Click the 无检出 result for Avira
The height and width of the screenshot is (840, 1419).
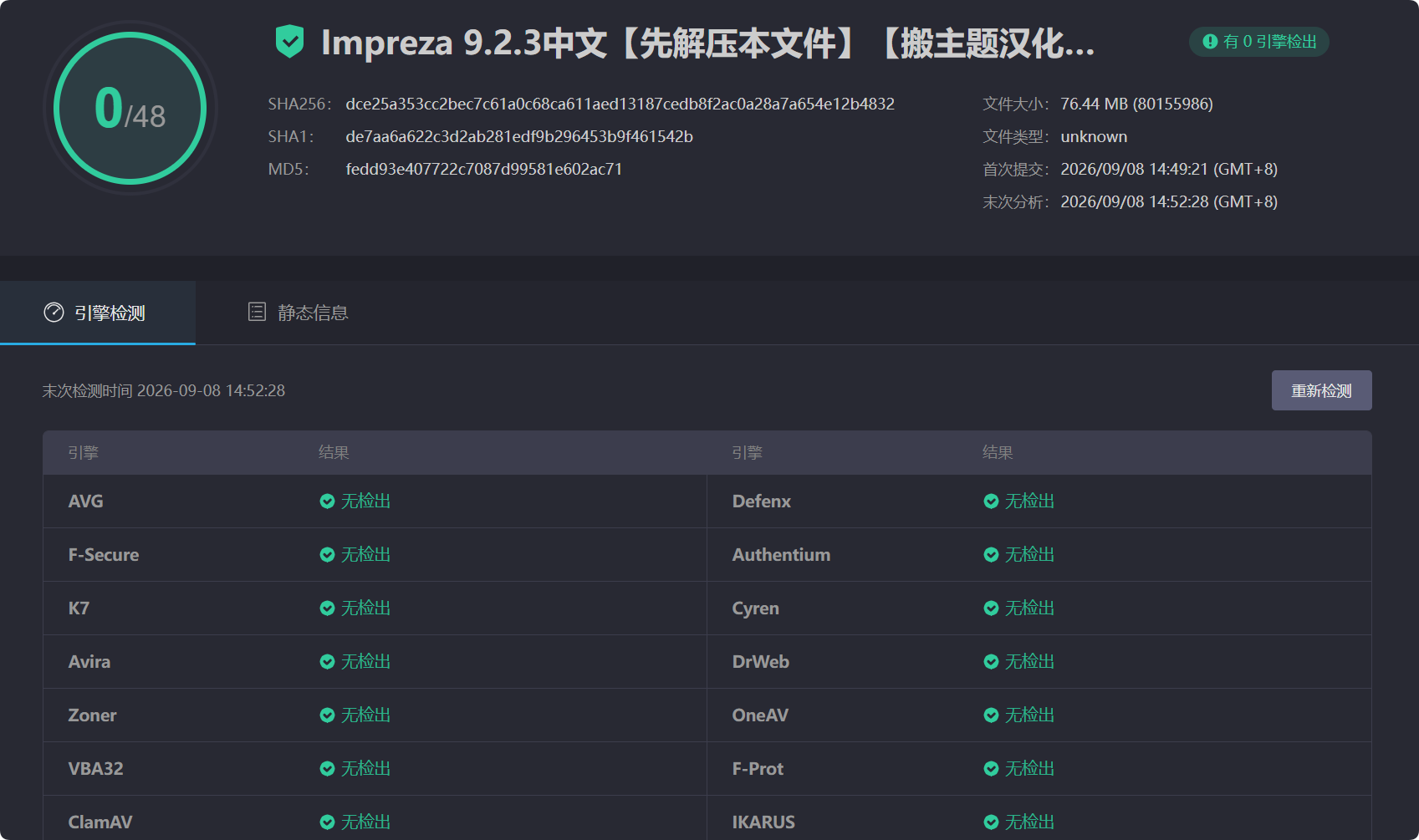pyautogui.click(x=365, y=662)
